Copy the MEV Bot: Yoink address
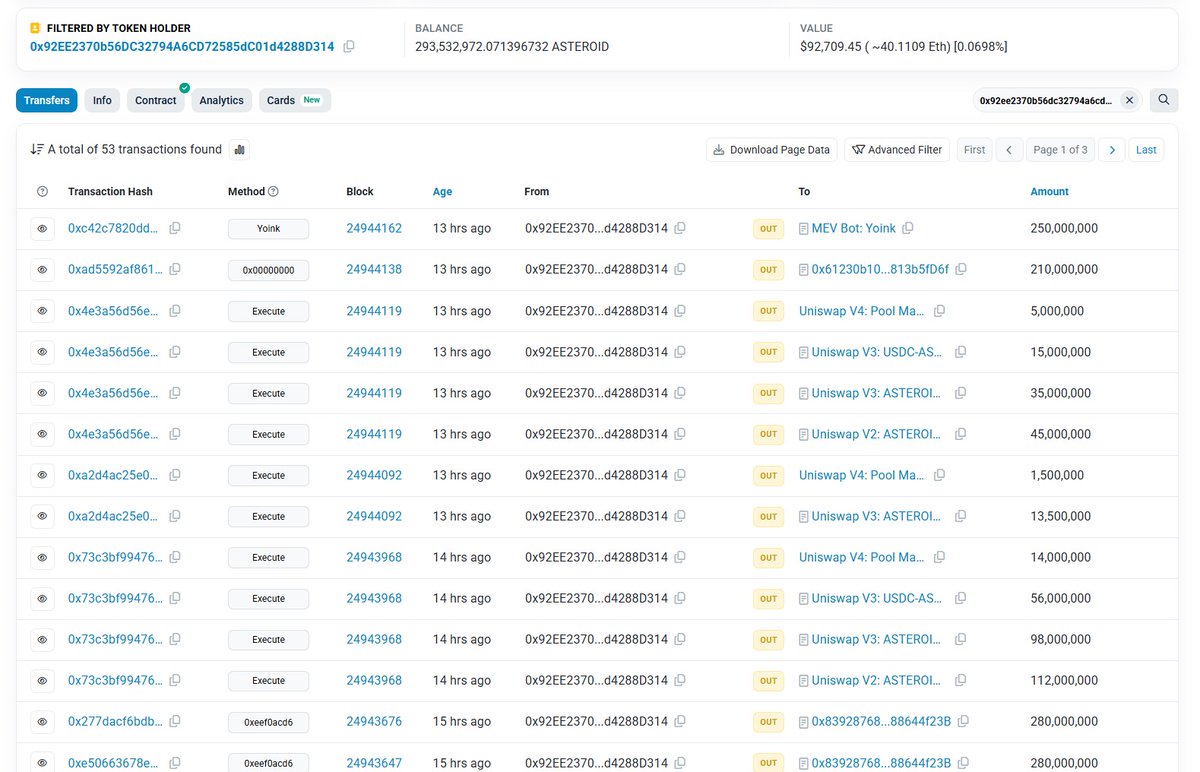Image resolution: width=1200 pixels, height=772 pixels. point(908,229)
